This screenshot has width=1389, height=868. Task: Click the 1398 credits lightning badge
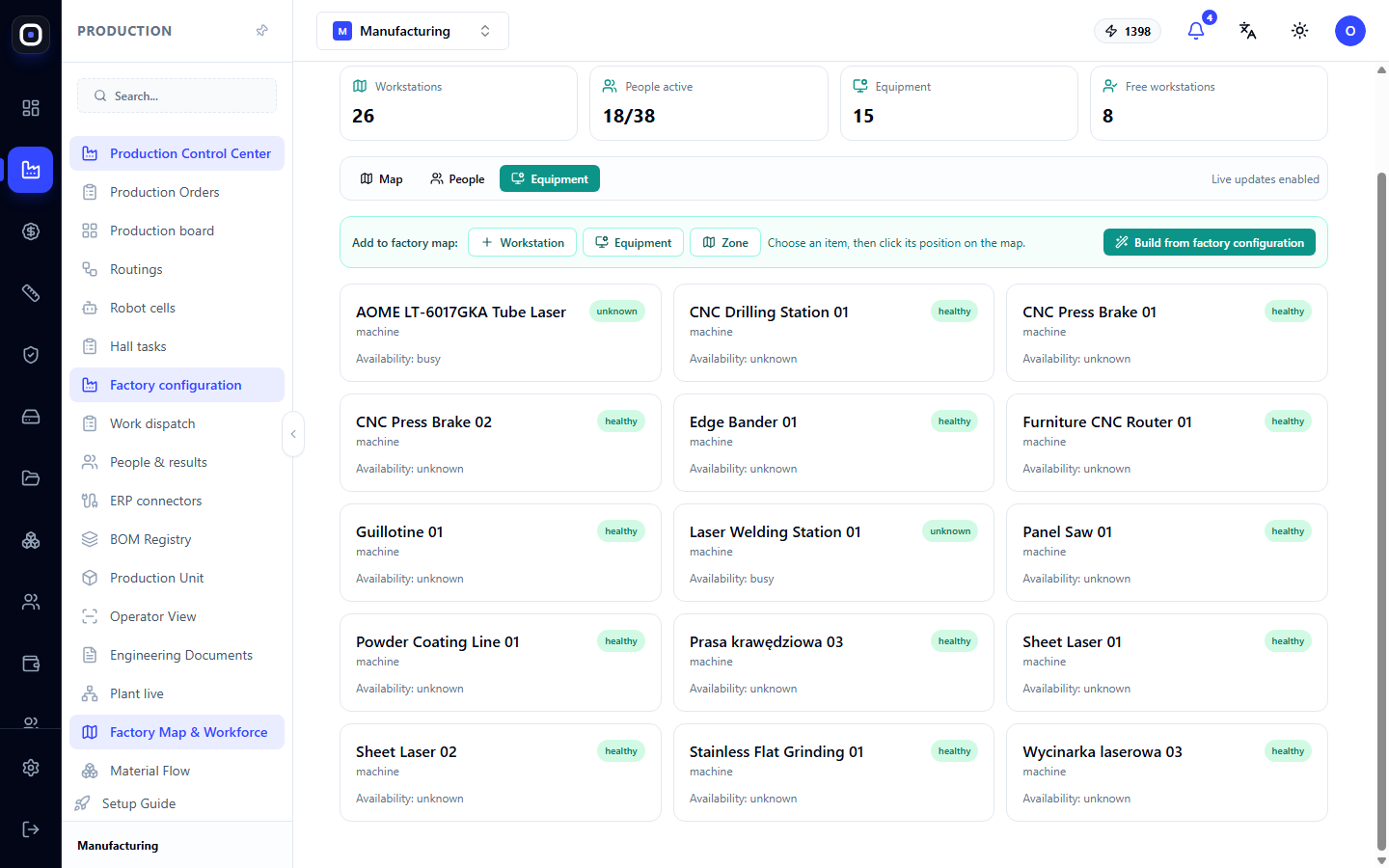click(1129, 31)
